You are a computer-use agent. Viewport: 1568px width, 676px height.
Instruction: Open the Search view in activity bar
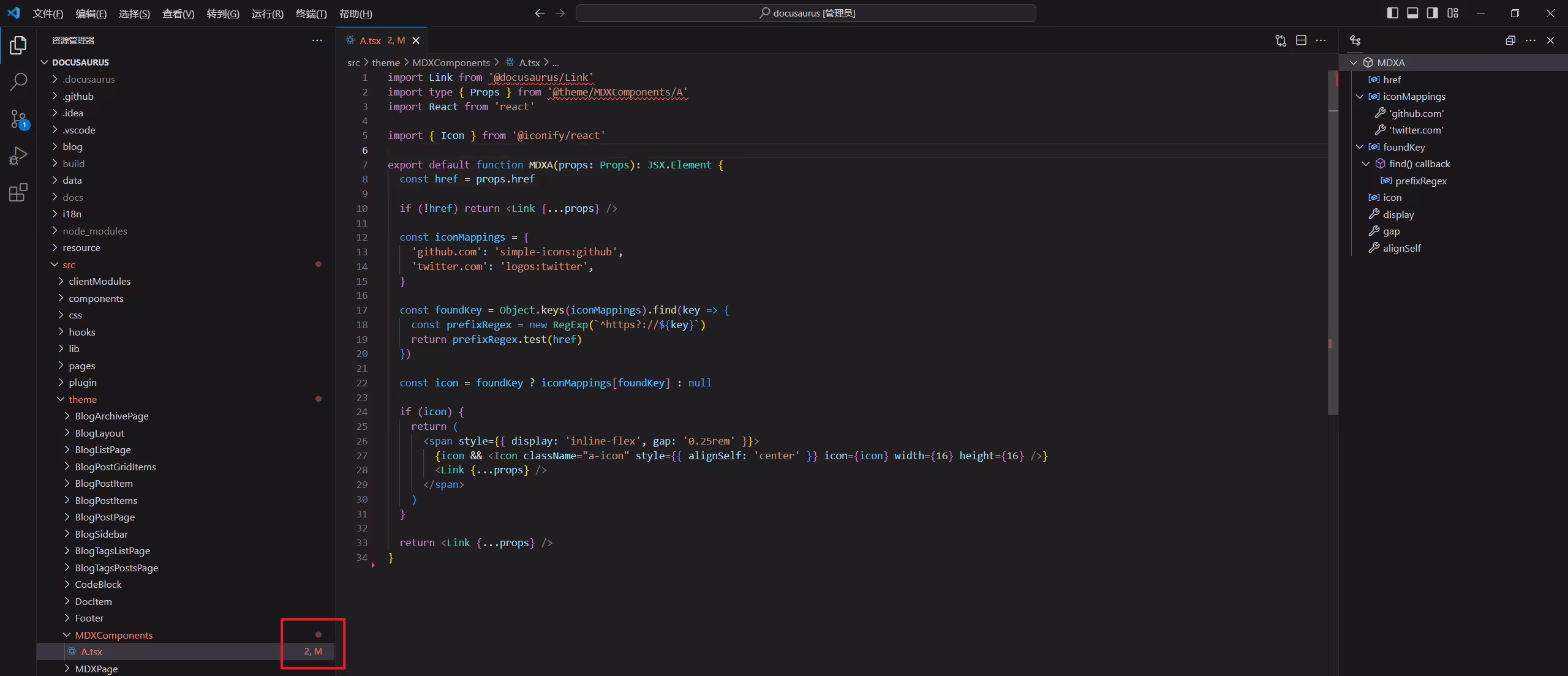[x=18, y=81]
